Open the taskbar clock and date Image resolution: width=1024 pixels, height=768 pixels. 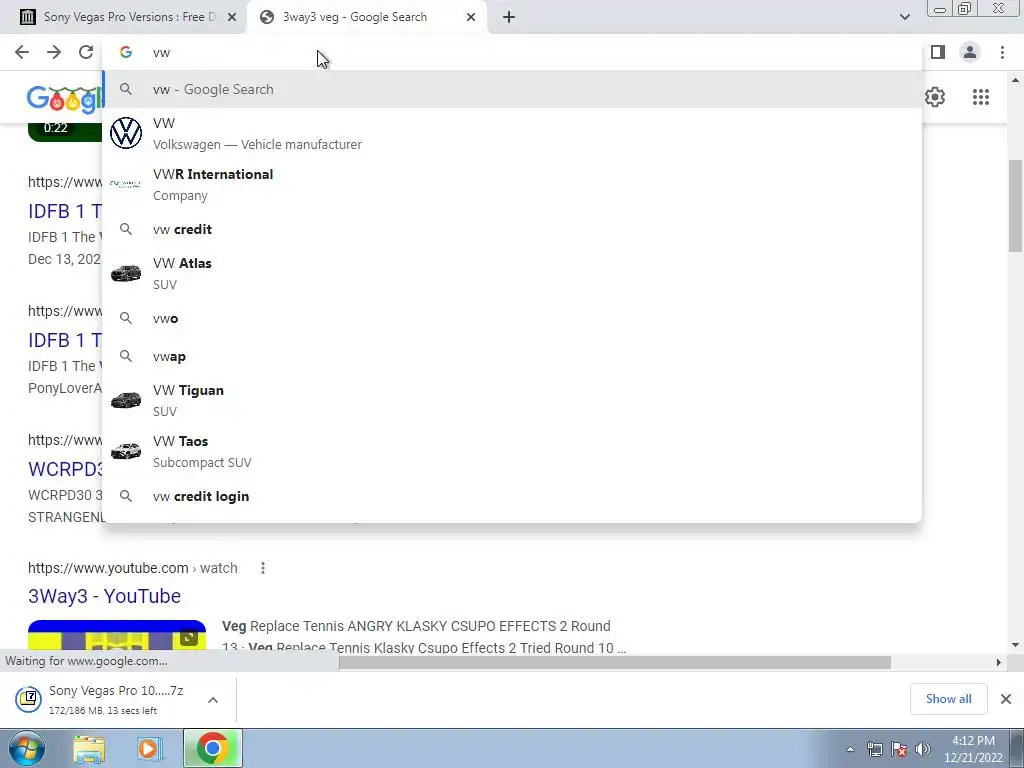pos(973,749)
